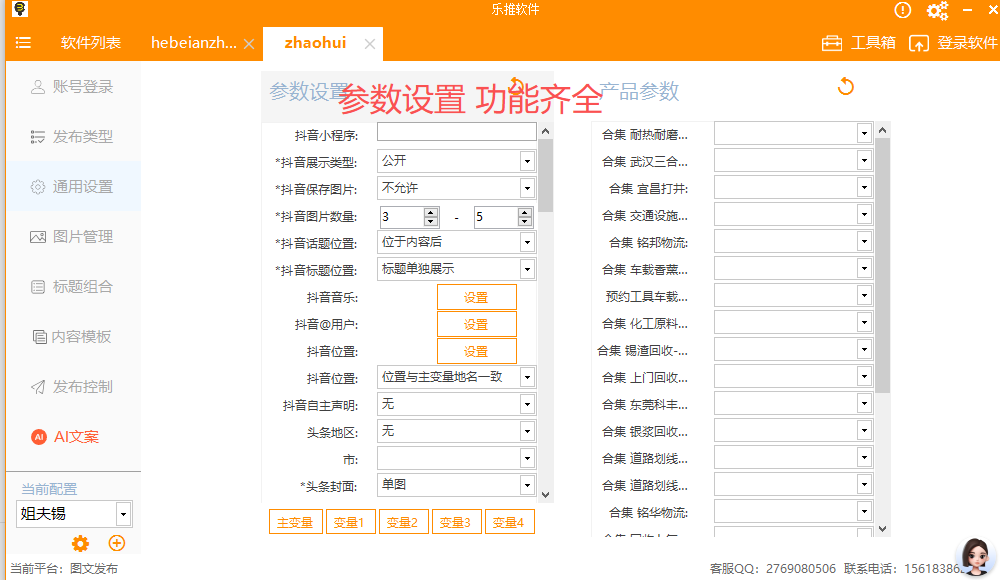Screen dimensions: 1000x580
Task: Click the 抖音小程序 input field
Action: coord(455,131)
